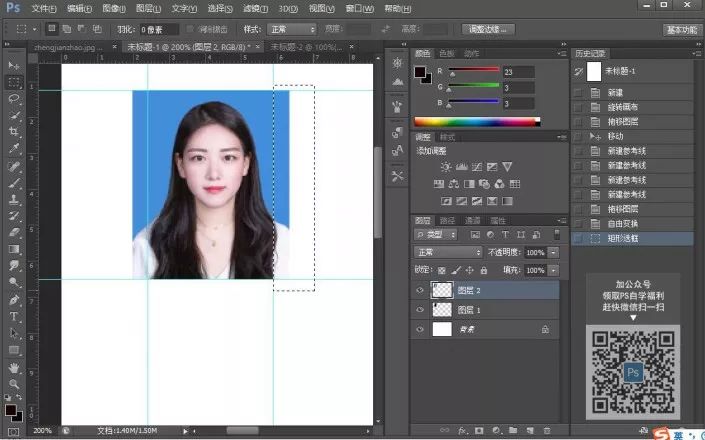Click the Curves adjustment icon
Screen dimensions: 705x440
(477, 167)
